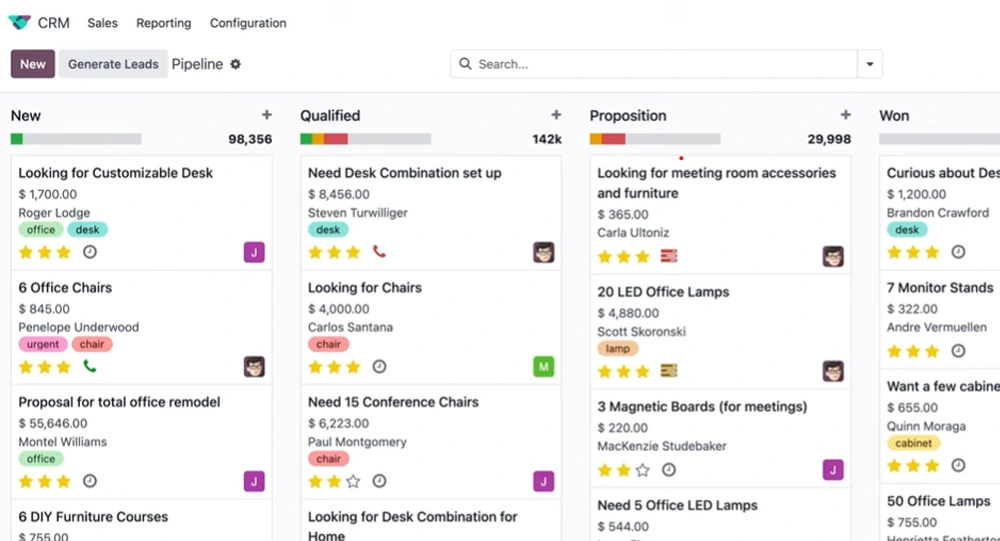
Task: Click J avatar on Looking for Customizable Desk
Action: pos(254,252)
